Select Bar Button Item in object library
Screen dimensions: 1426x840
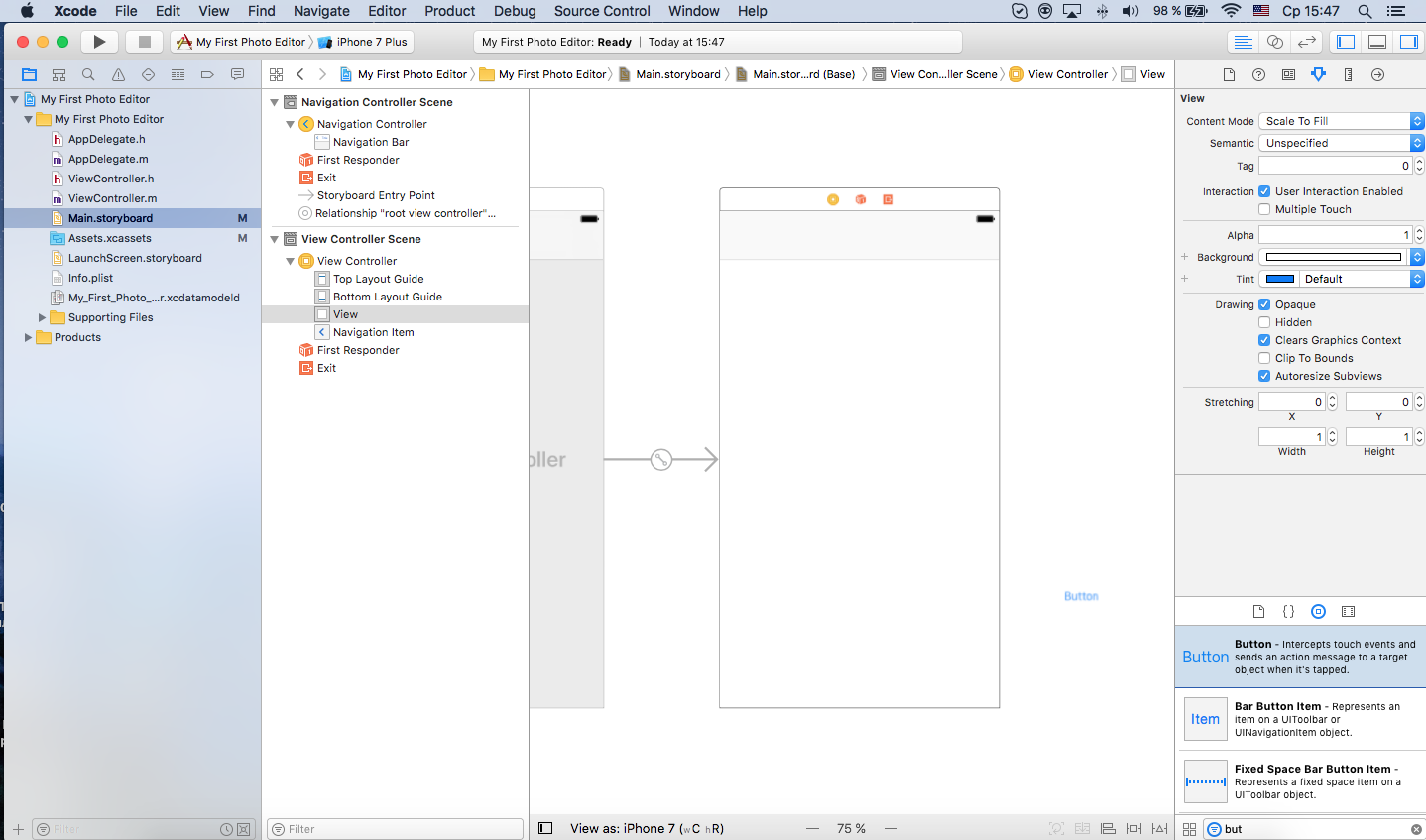coord(1300,719)
